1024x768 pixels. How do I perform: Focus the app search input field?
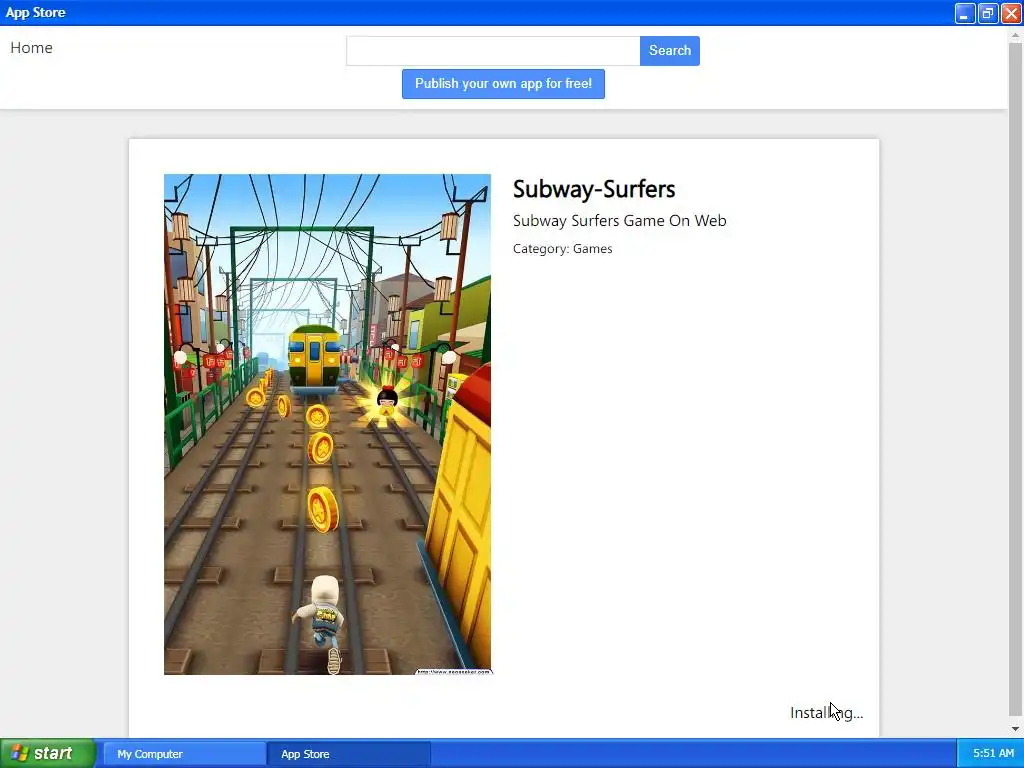point(493,51)
